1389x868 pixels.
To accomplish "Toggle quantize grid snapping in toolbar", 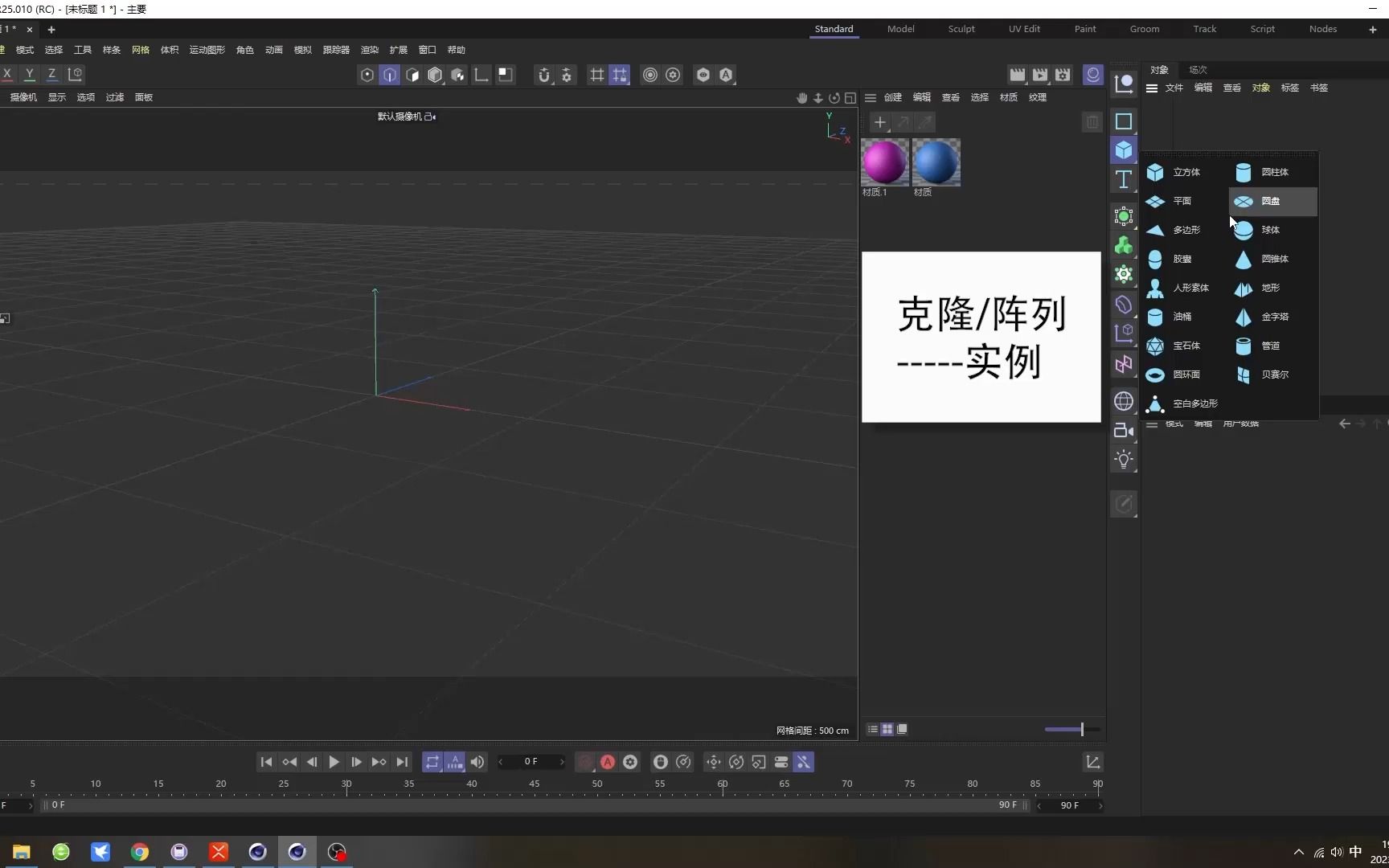I will coord(620,75).
